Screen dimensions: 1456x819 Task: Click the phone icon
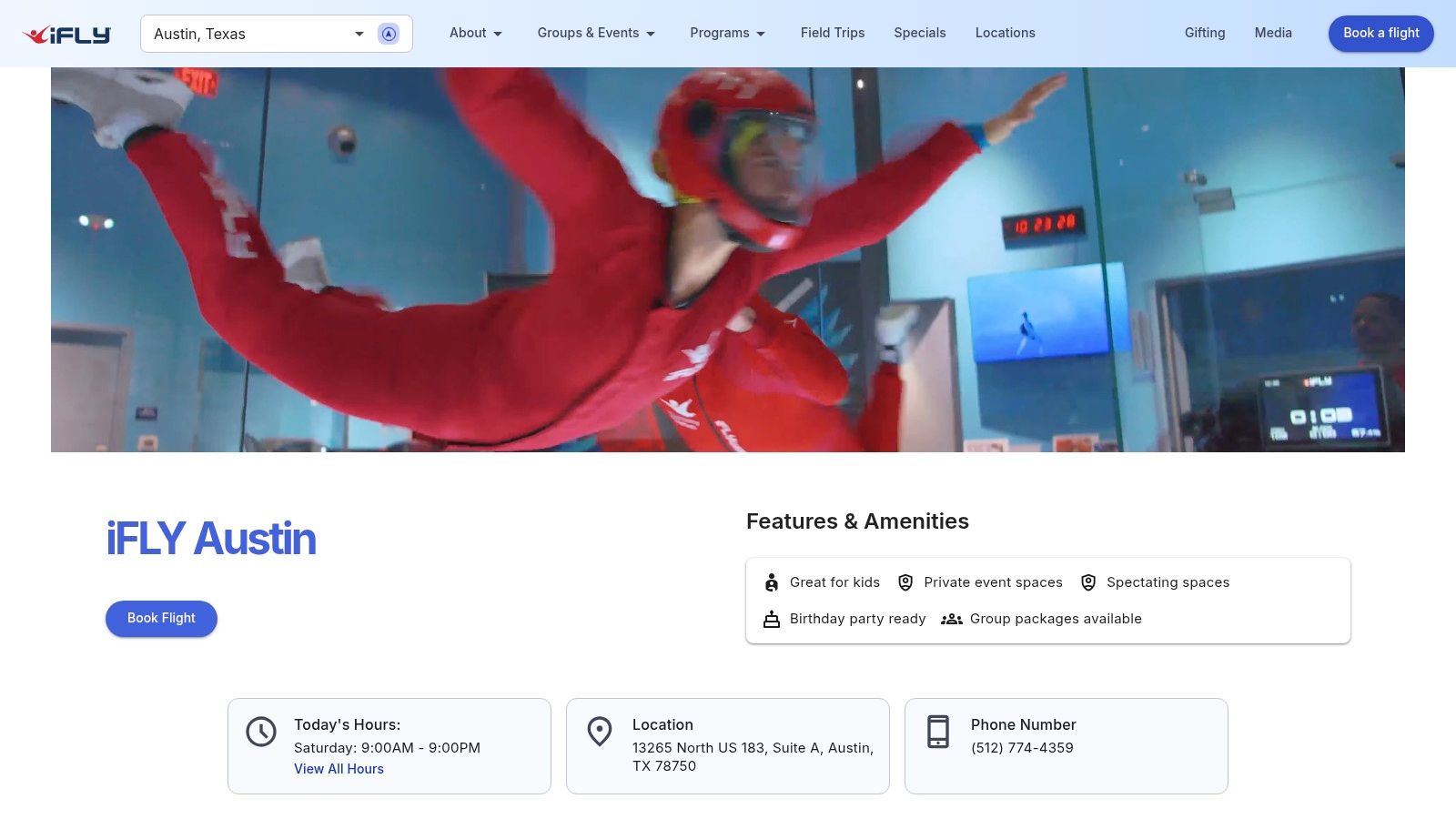click(938, 732)
